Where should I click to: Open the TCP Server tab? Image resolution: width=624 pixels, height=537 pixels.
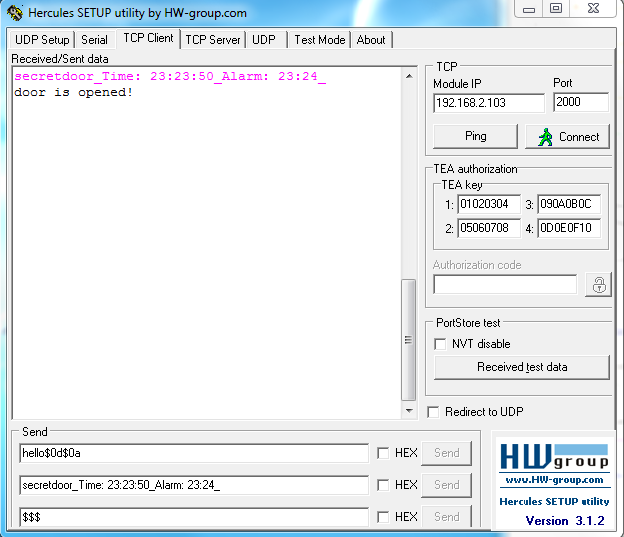coord(213,40)
